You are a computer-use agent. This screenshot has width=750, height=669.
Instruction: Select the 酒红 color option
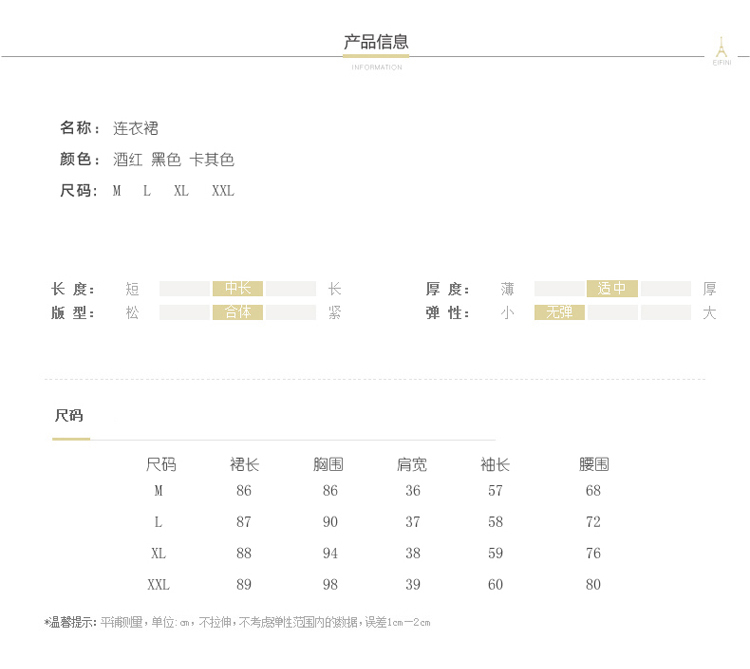[x=128, y=160]
